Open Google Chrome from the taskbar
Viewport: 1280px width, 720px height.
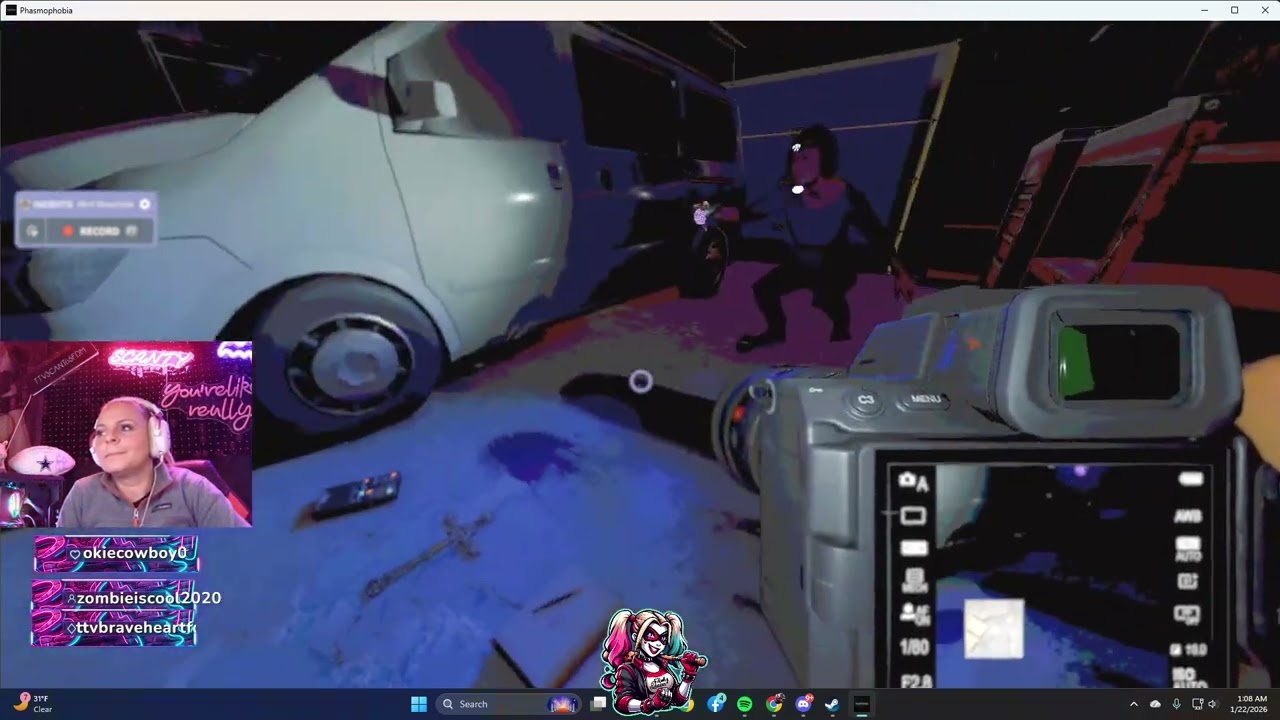[x=774, y=704]
